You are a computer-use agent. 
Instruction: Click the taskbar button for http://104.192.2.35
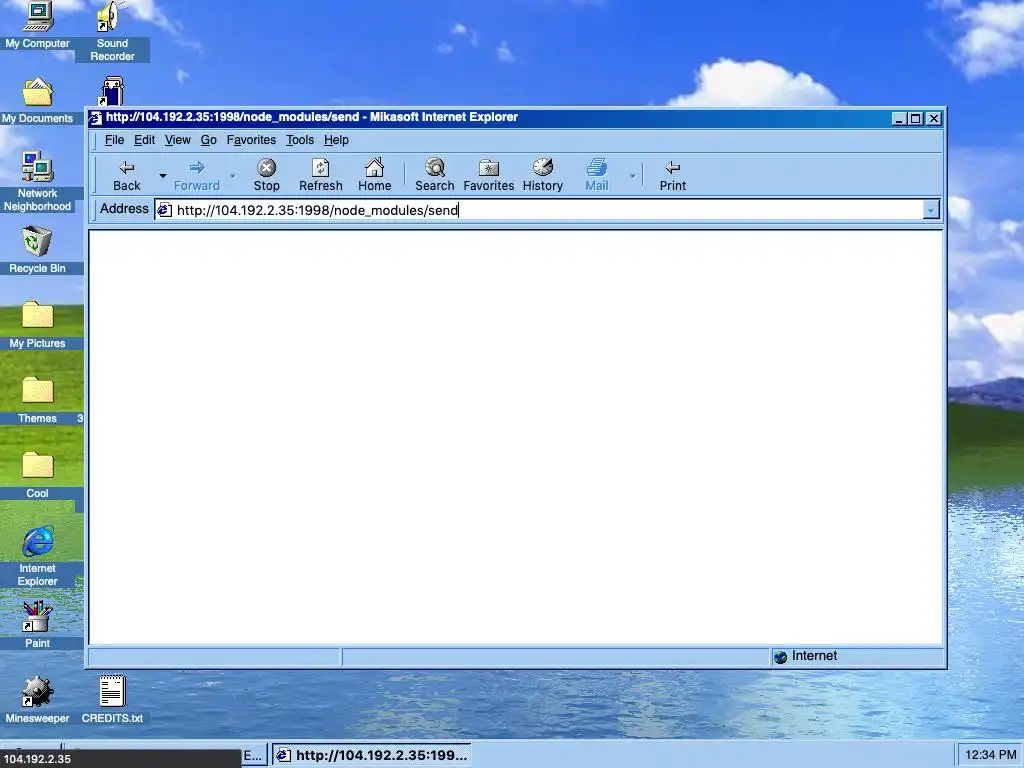(371, 756)
